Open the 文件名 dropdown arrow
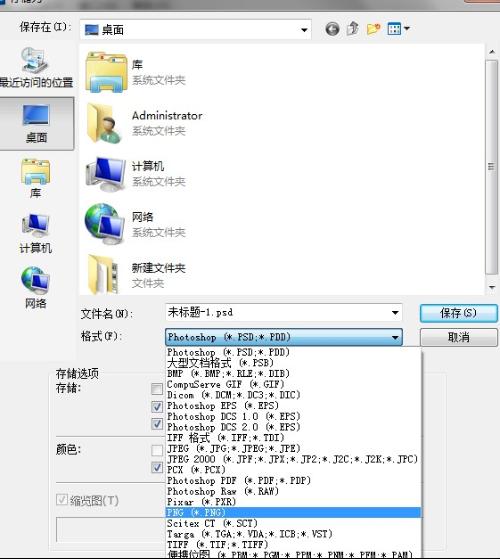Viewport: 500px width, 559px height. pyautogui.click(x=395, y=313)
